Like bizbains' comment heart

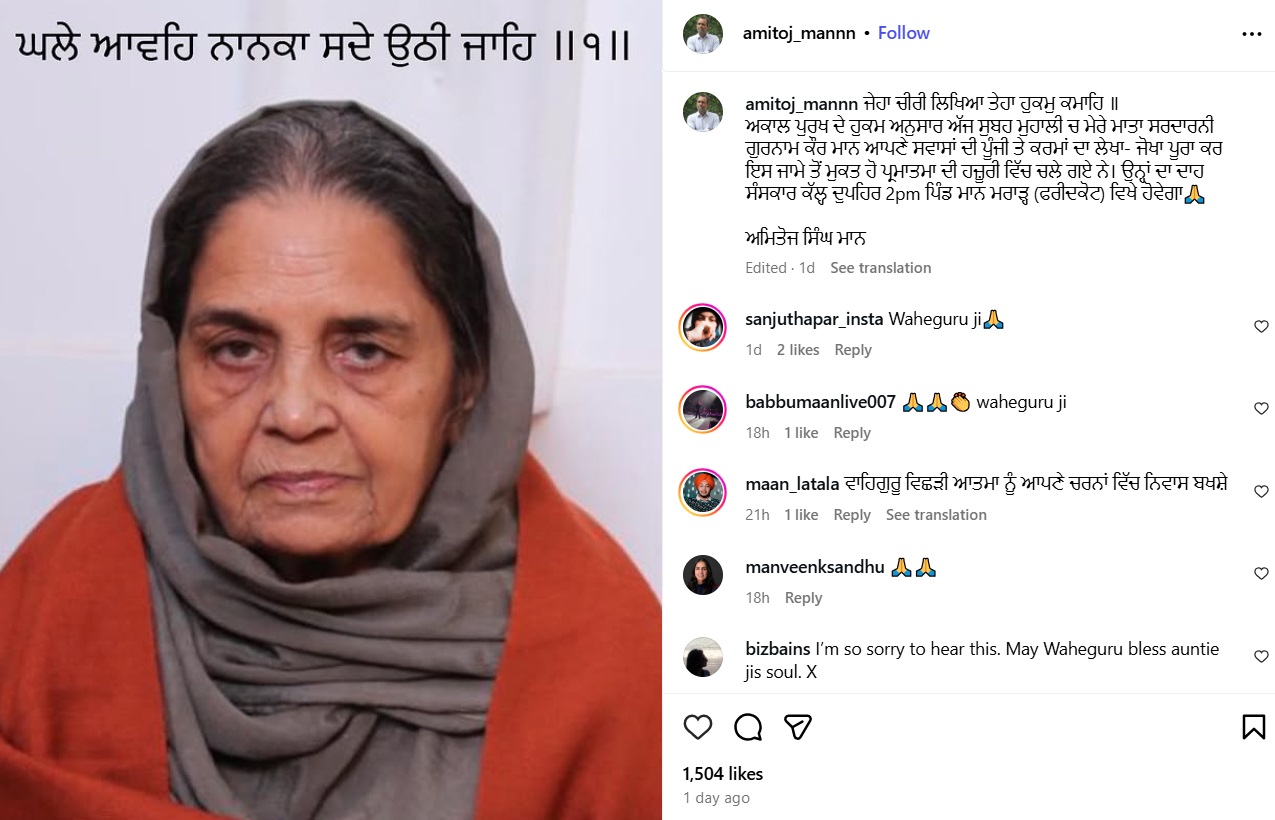pos(1261,657)
